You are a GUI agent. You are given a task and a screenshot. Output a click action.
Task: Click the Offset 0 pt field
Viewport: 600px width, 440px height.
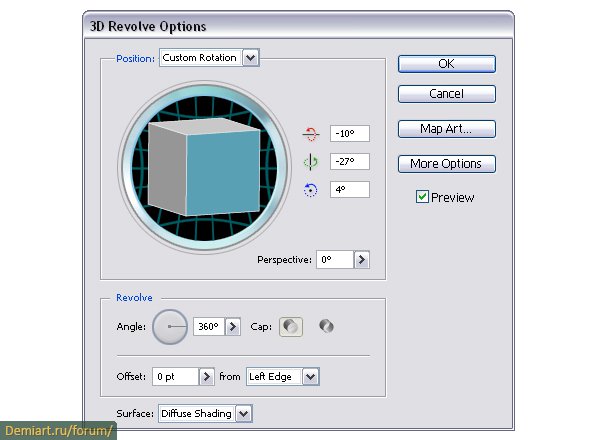[175, 377]
